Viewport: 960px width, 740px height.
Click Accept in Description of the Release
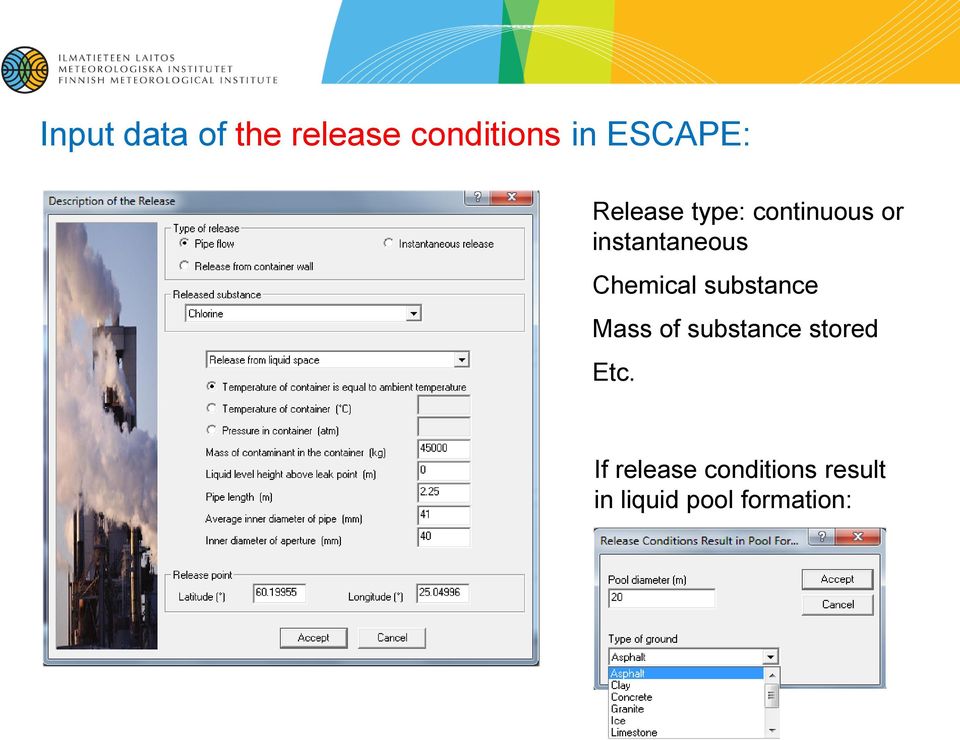313,638
